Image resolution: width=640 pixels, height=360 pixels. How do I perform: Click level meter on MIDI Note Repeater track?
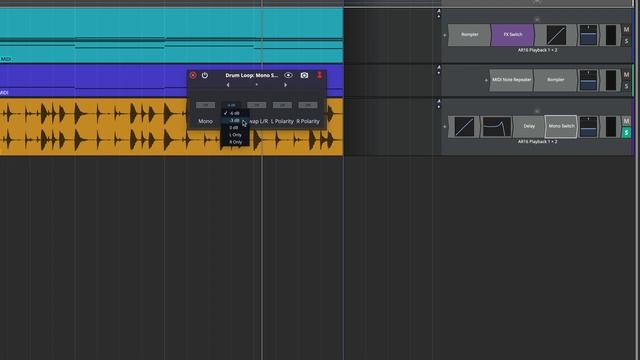[611, 80]
